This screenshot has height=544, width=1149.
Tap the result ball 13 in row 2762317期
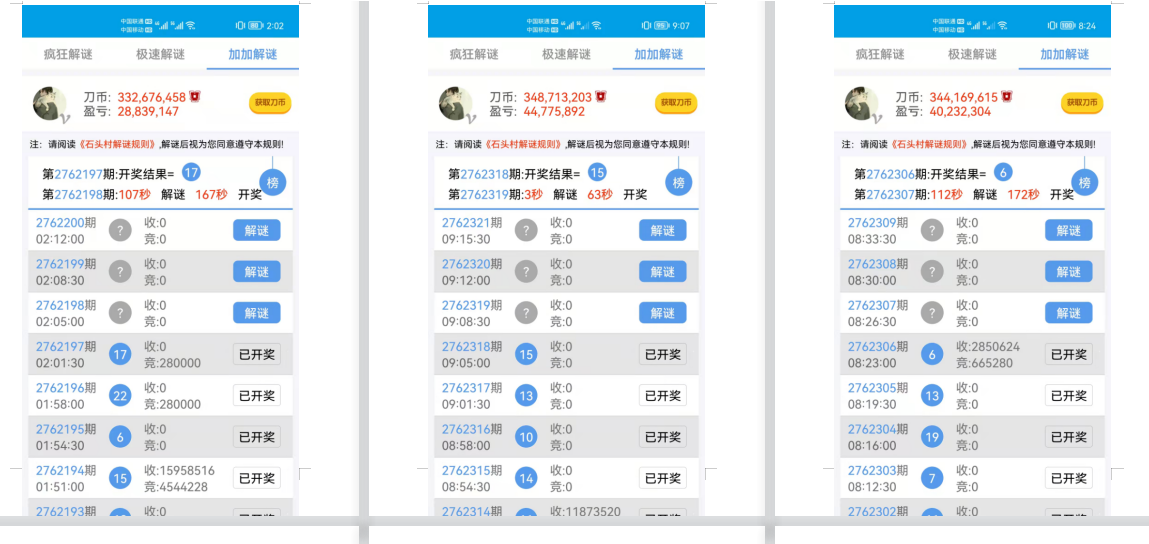coord(526,396)
